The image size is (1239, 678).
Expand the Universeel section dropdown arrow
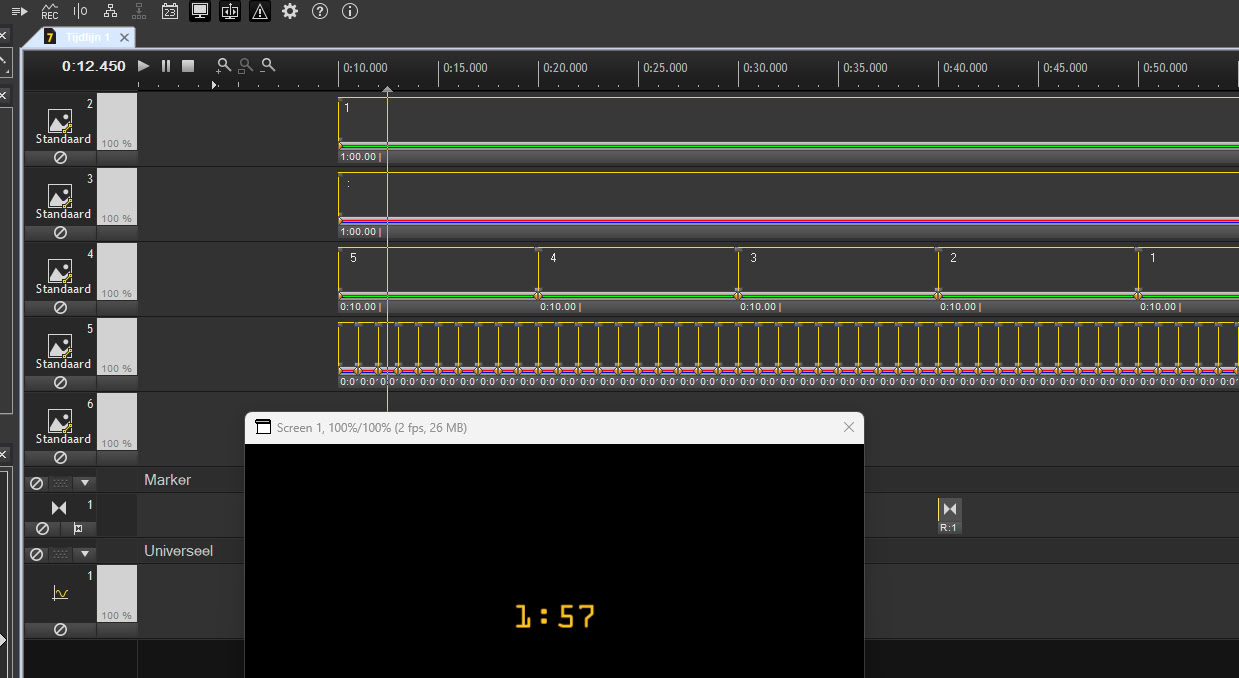tap(85, 554)
